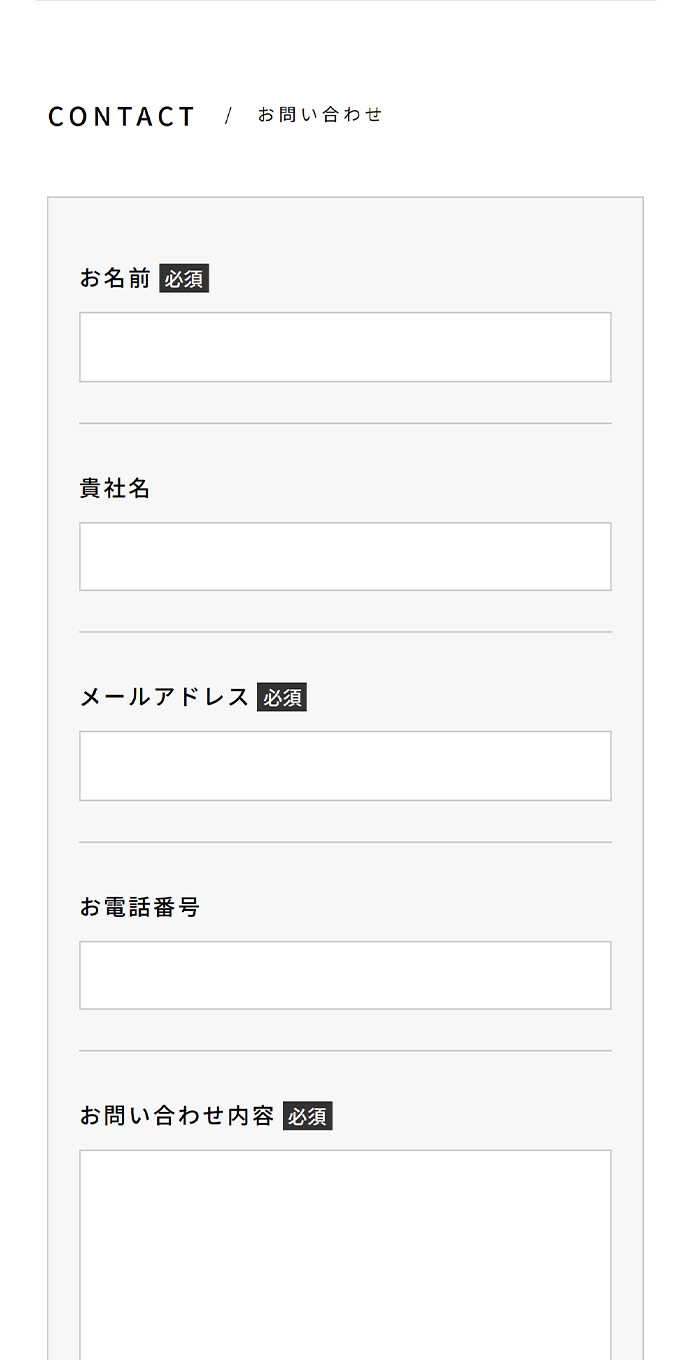Click the 貴社名 label text
The width and height of the screenshot is (690, 1360).
[115, 488]
